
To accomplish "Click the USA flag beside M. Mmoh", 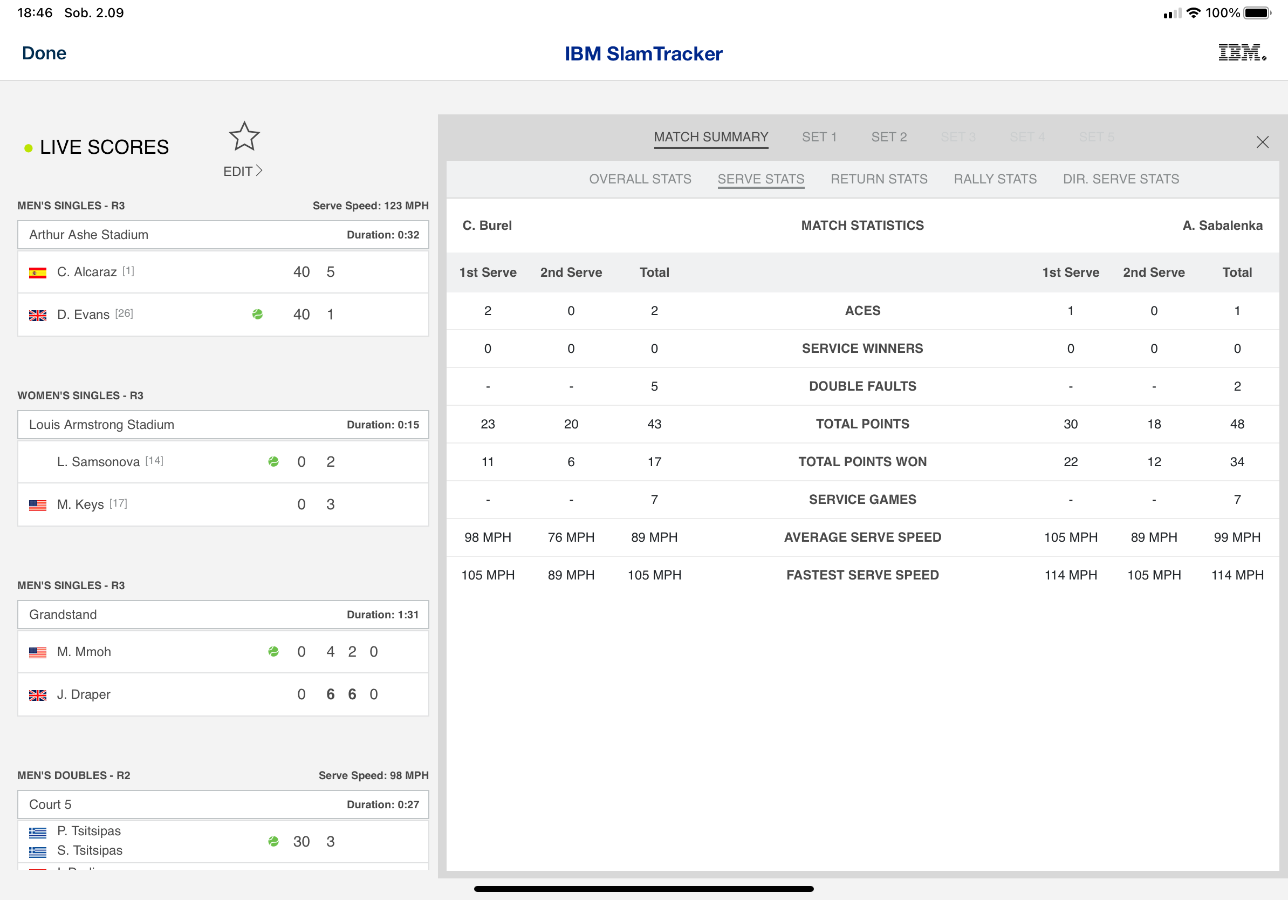I will coord(38,652).
